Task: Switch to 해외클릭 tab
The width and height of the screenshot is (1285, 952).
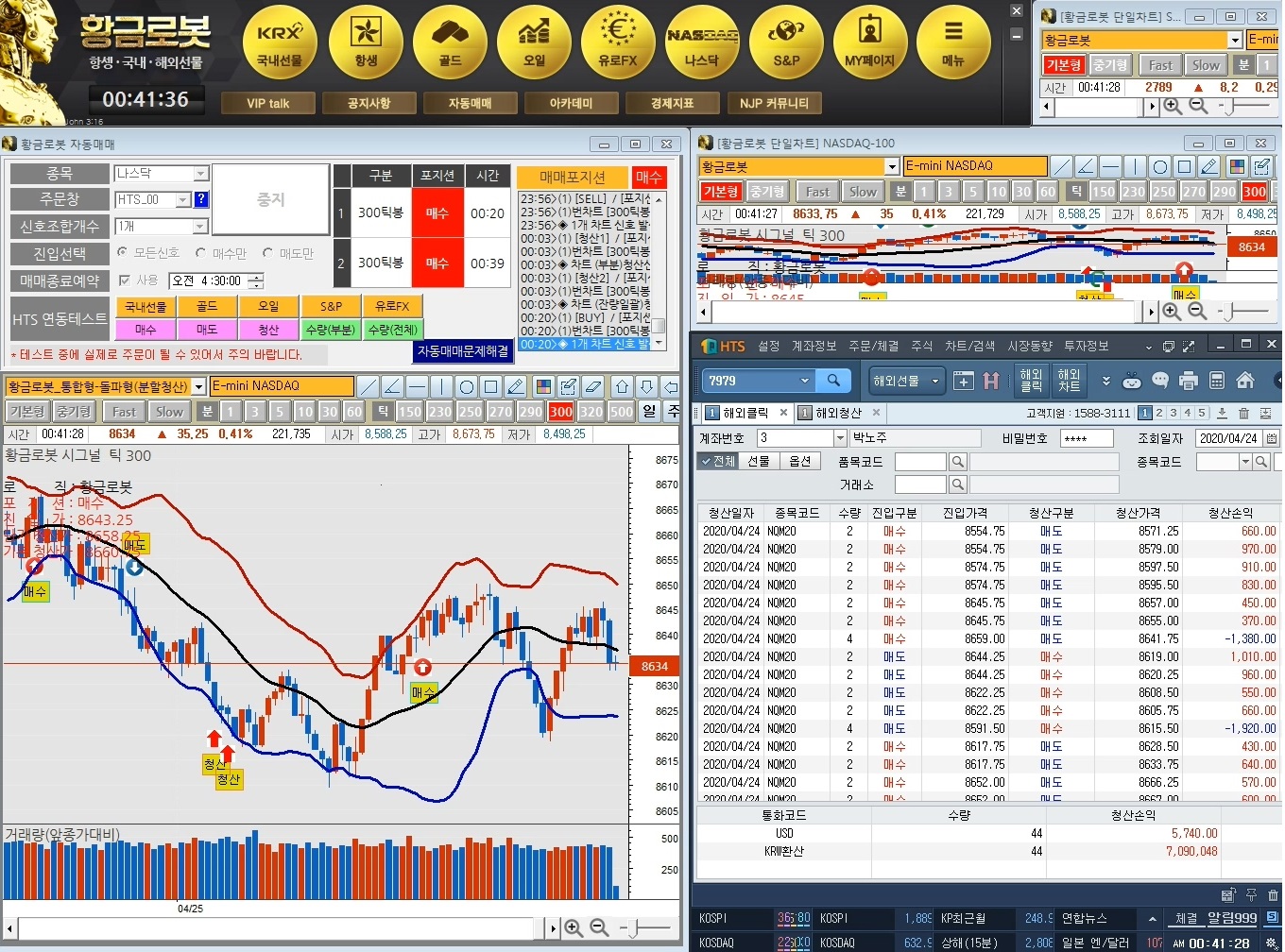Action: click(746, 413)
